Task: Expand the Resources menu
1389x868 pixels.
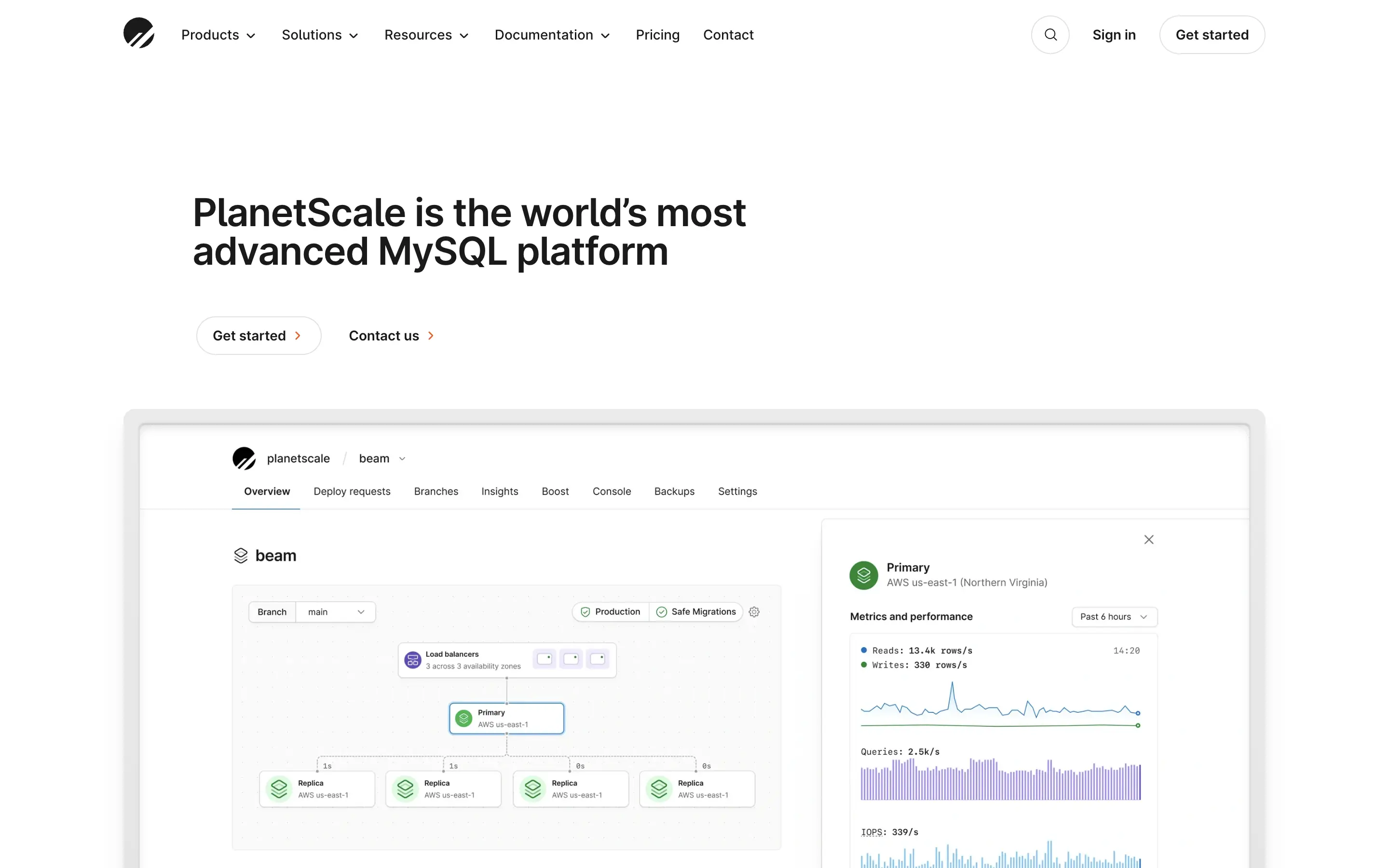Action: click(427, 35)
